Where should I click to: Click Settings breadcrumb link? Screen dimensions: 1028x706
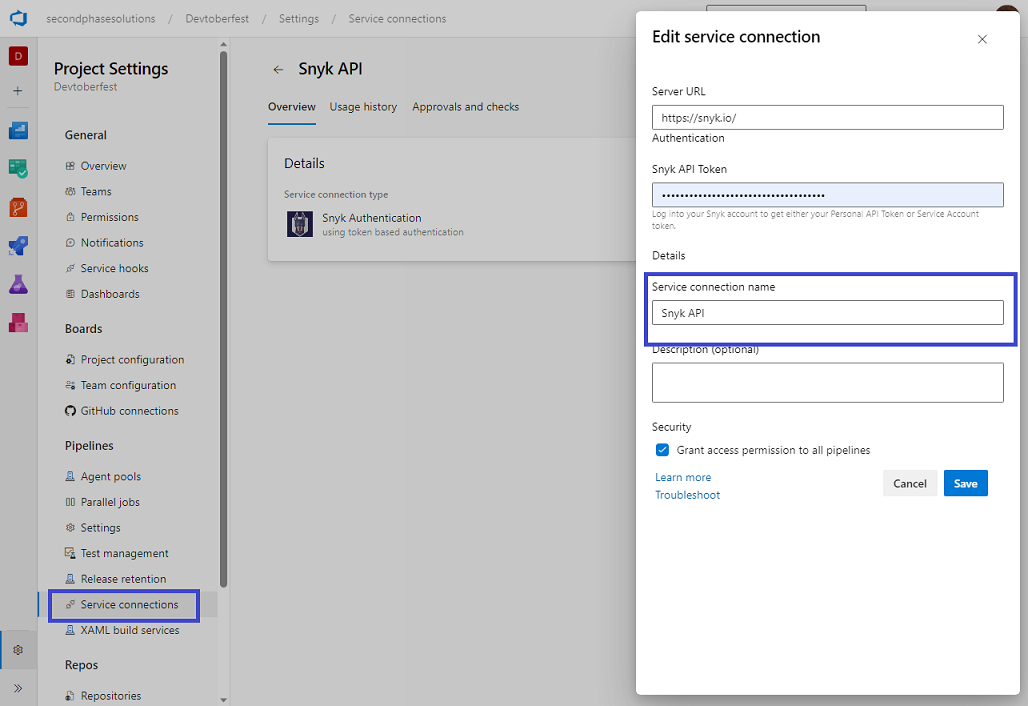299,18
